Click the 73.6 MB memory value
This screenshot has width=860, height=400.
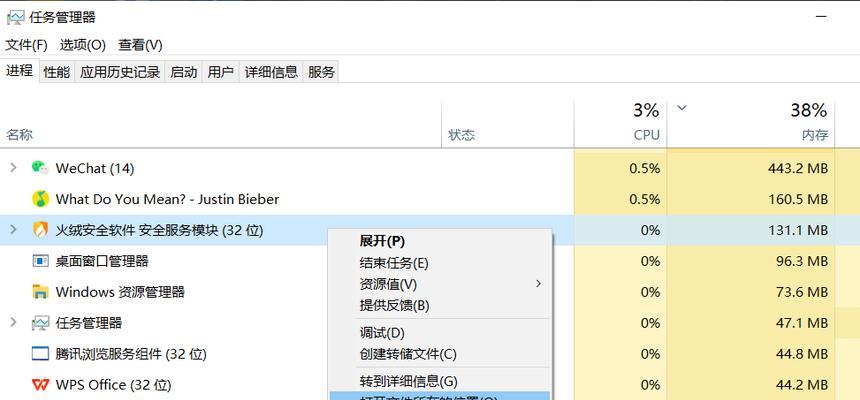pos(801,292)
